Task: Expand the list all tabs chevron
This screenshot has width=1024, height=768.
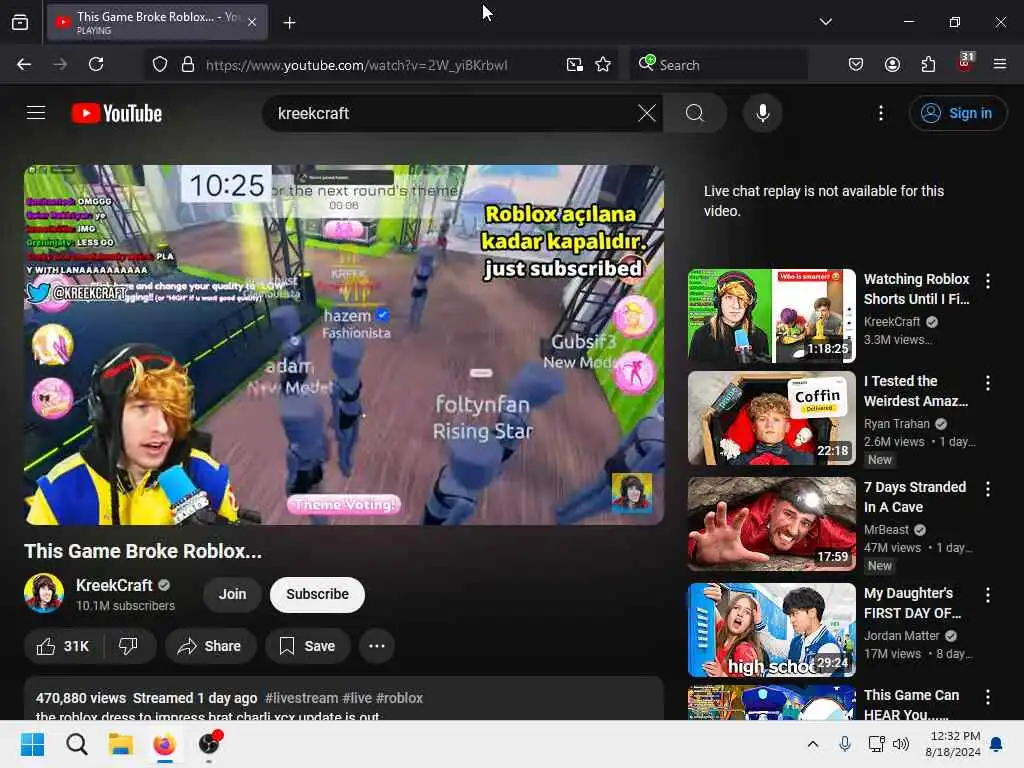Action: pyautogui.click(x=825, y=22)
